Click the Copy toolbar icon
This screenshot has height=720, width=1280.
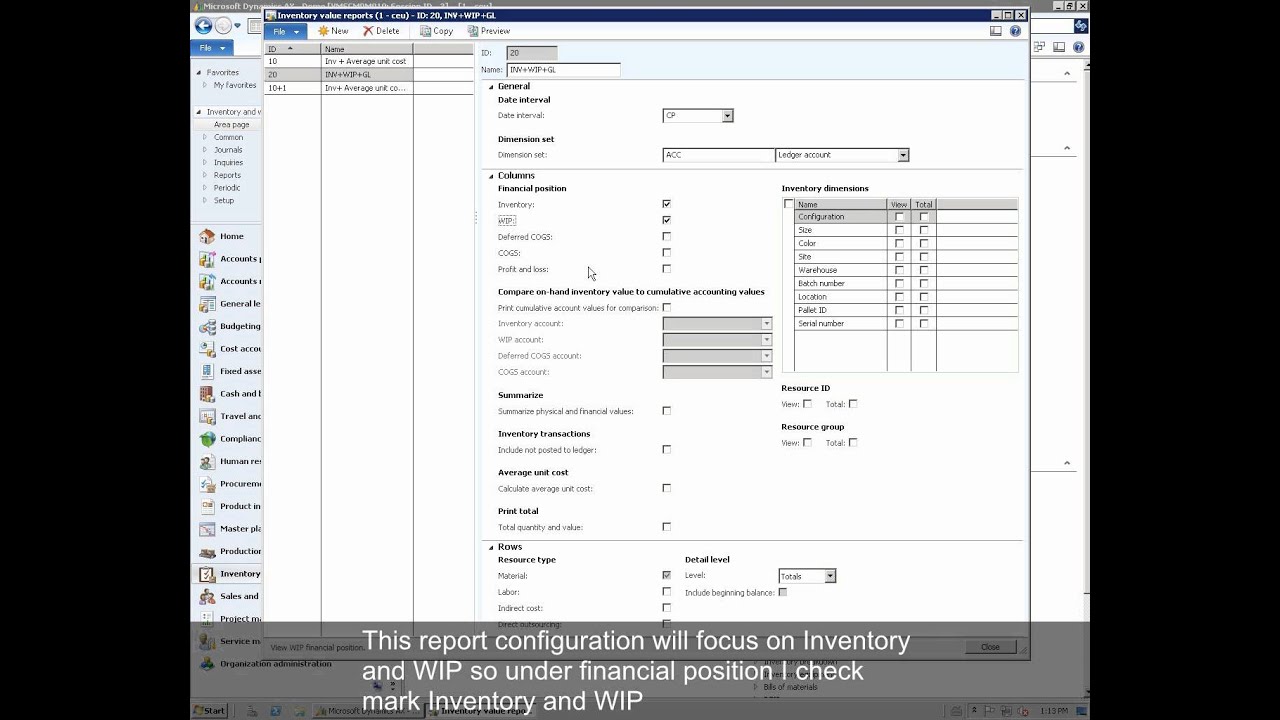(x=425, y=31)
